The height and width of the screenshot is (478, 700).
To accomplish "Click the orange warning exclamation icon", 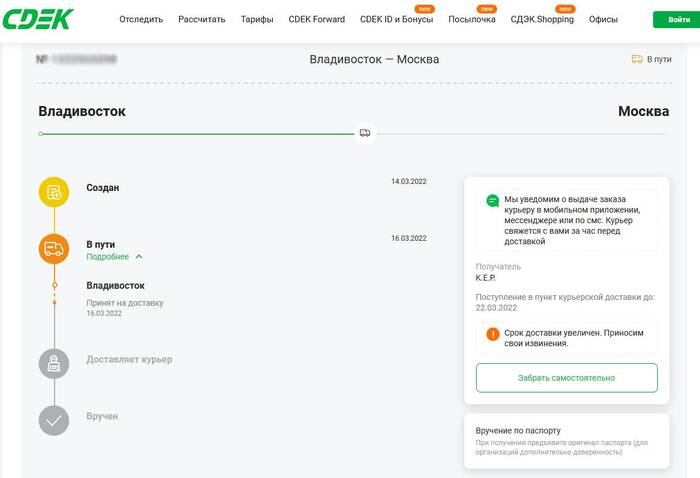I will [492, 334].
